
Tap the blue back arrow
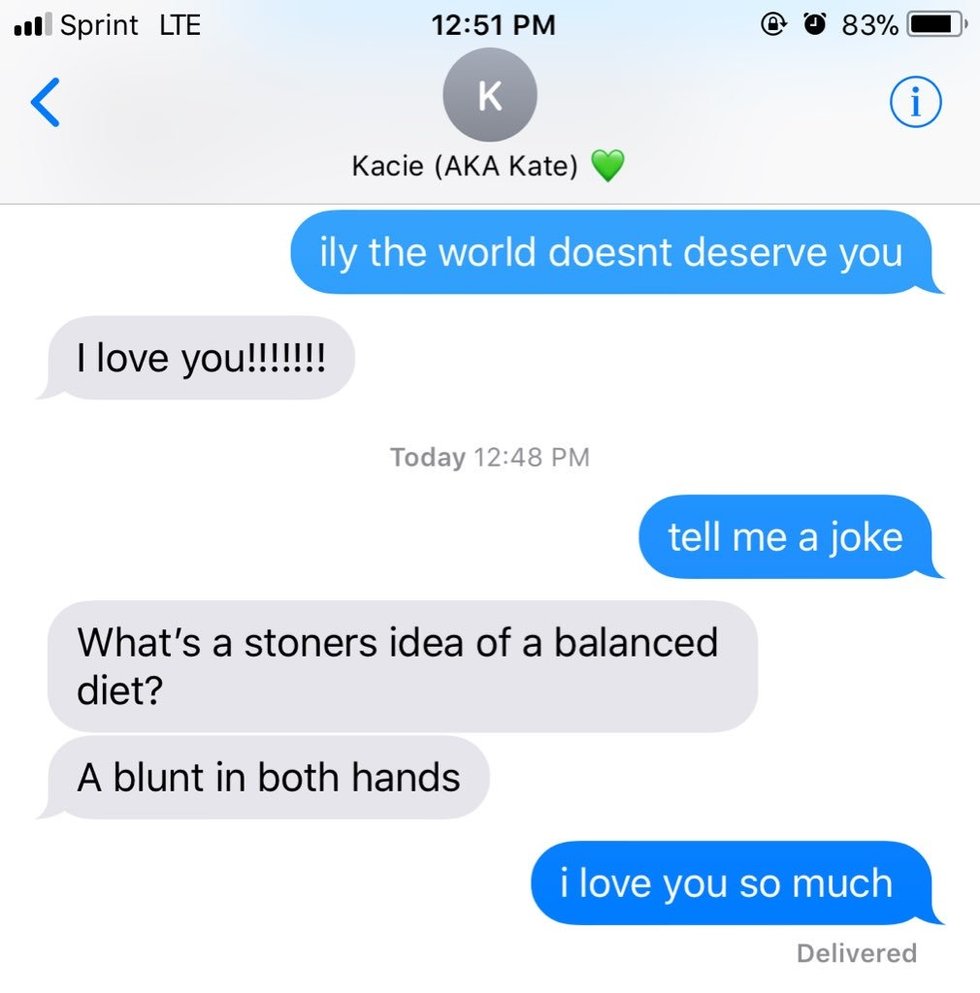[46, 102]
